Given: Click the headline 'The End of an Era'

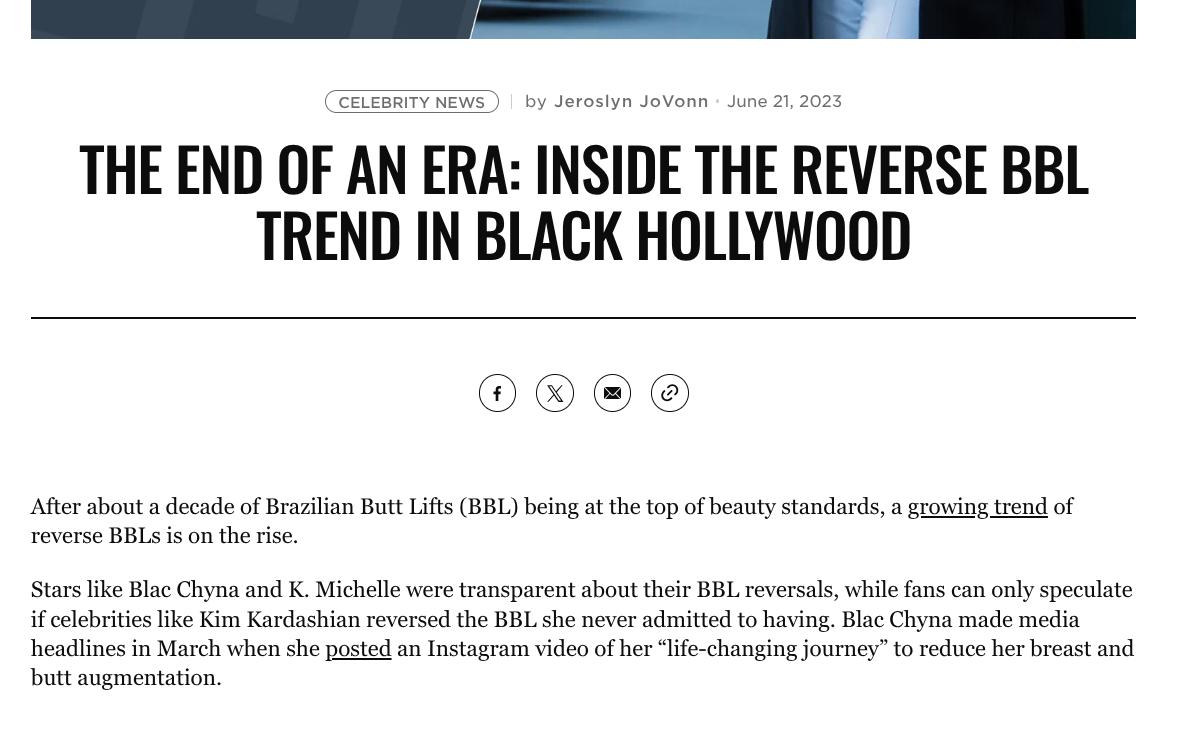Looking at the screenshot, I should tap(583, 201).
